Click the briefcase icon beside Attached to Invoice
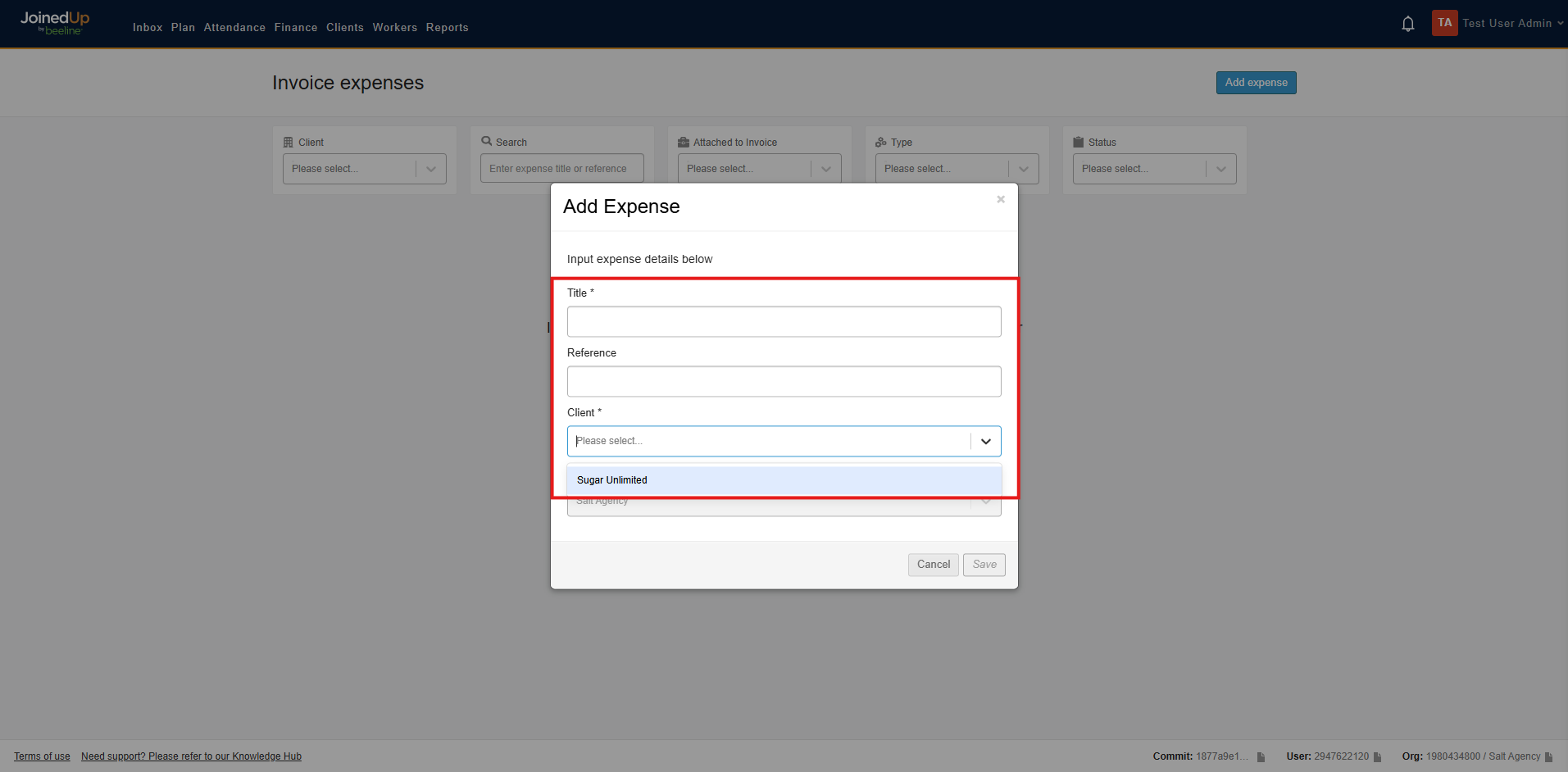Viewport: 1568px width, 772px height. 684,141
